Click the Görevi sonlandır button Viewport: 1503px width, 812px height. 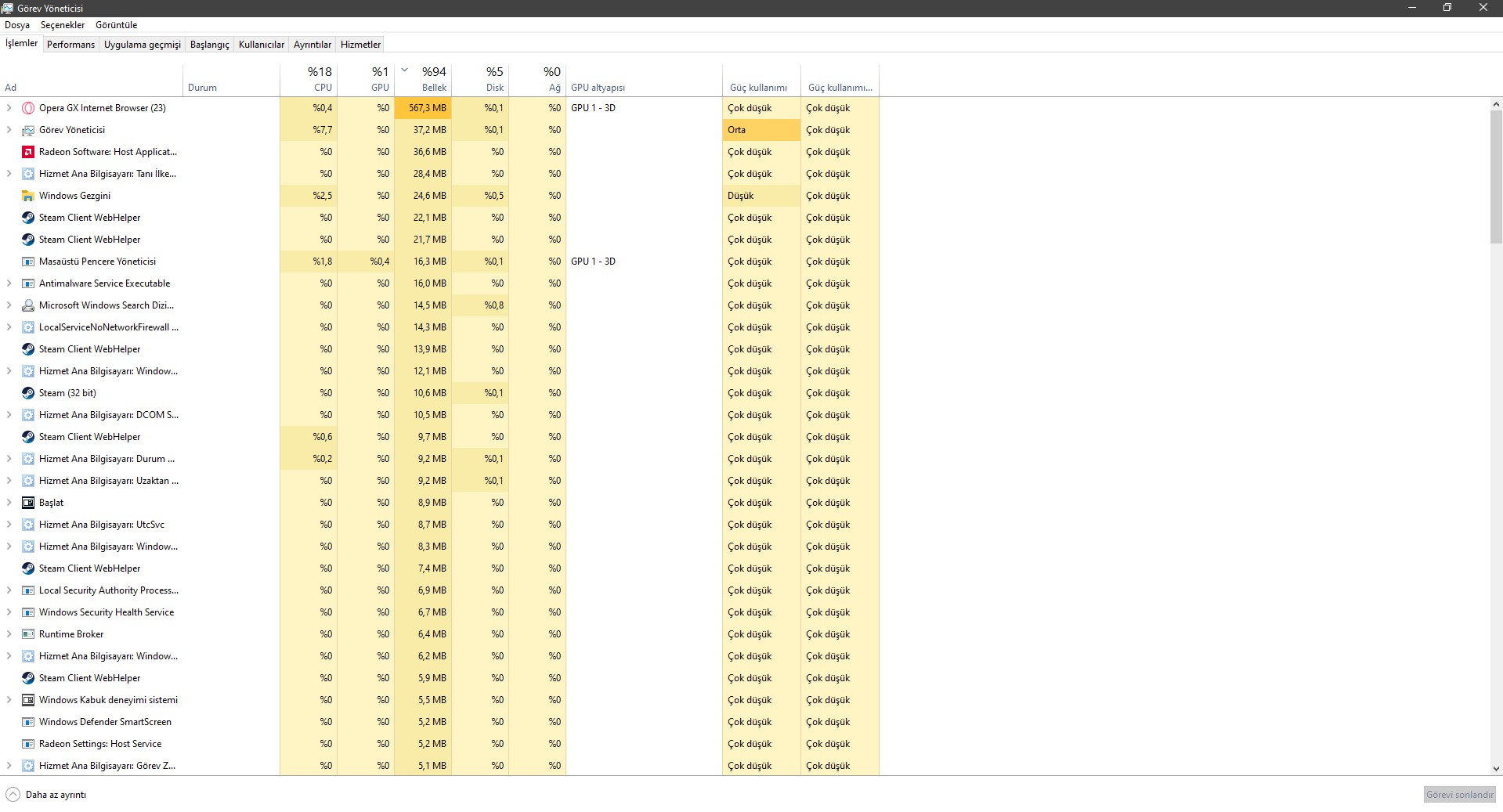pyautogui.click(x=1460, y=795)
